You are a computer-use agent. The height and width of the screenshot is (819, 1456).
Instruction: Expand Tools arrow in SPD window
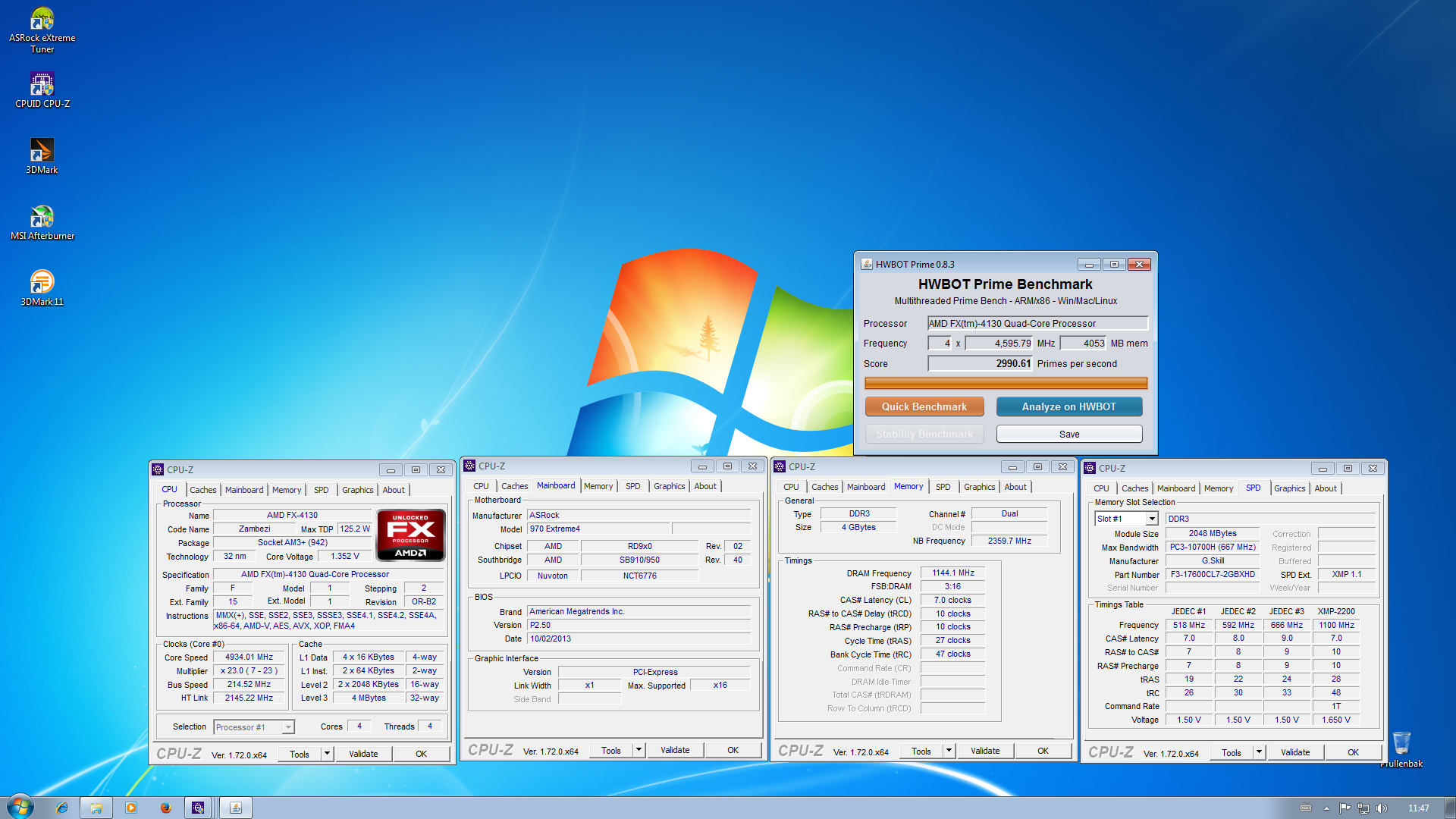[x=1260, y=752]
